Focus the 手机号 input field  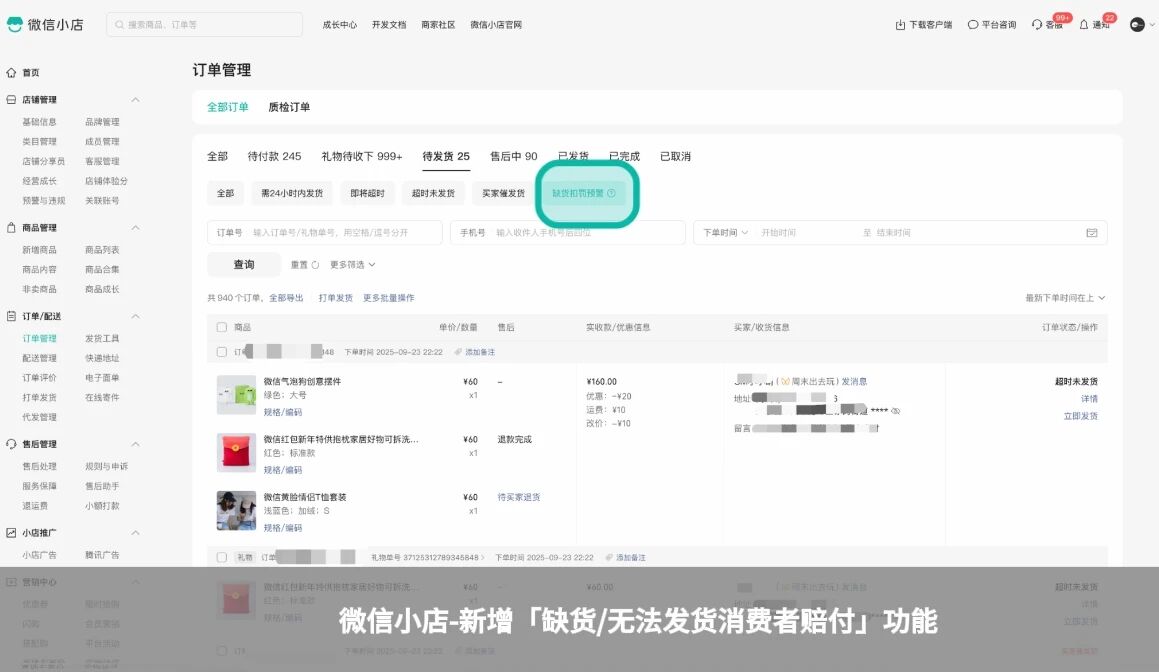(x=568, y=233)
